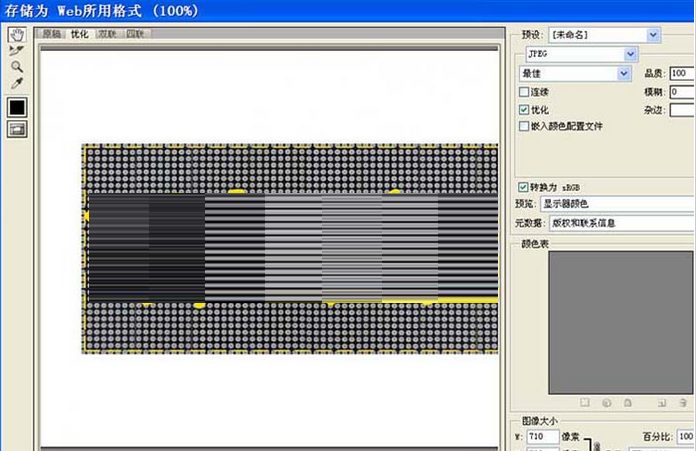The image size is (696, 451).
Task: Click the new color icon under color table
Action: [662, 403]
